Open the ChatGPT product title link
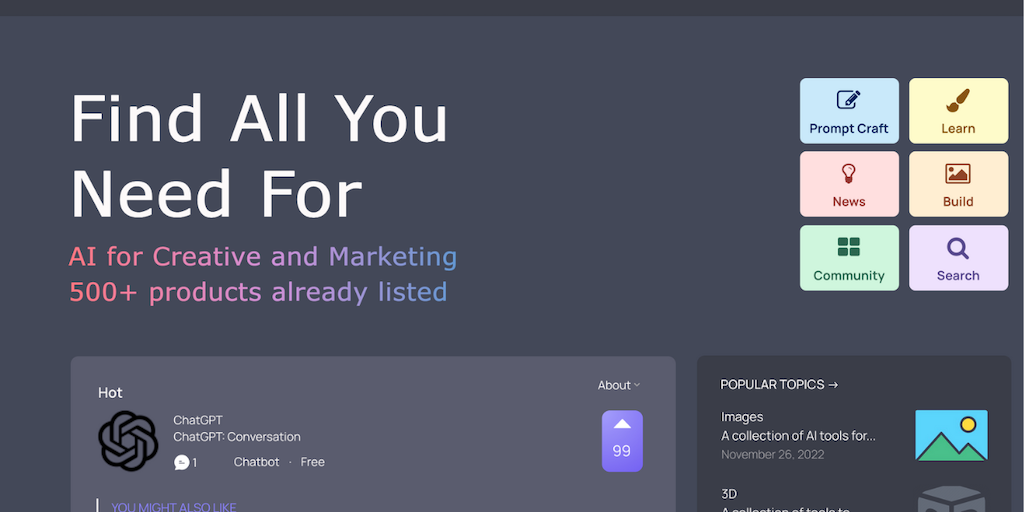Image resolution: width=1024 pixels, height=512 pixels. [198, 420]
